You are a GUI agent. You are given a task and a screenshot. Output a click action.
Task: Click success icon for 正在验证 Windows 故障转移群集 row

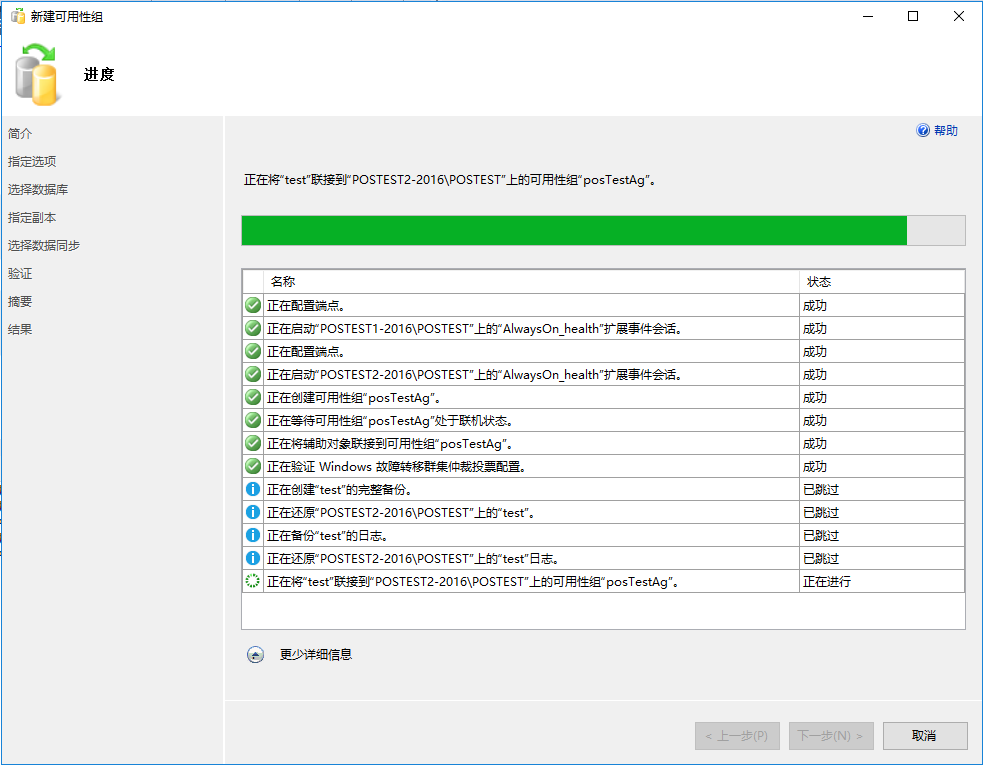(x=253, y=467)
